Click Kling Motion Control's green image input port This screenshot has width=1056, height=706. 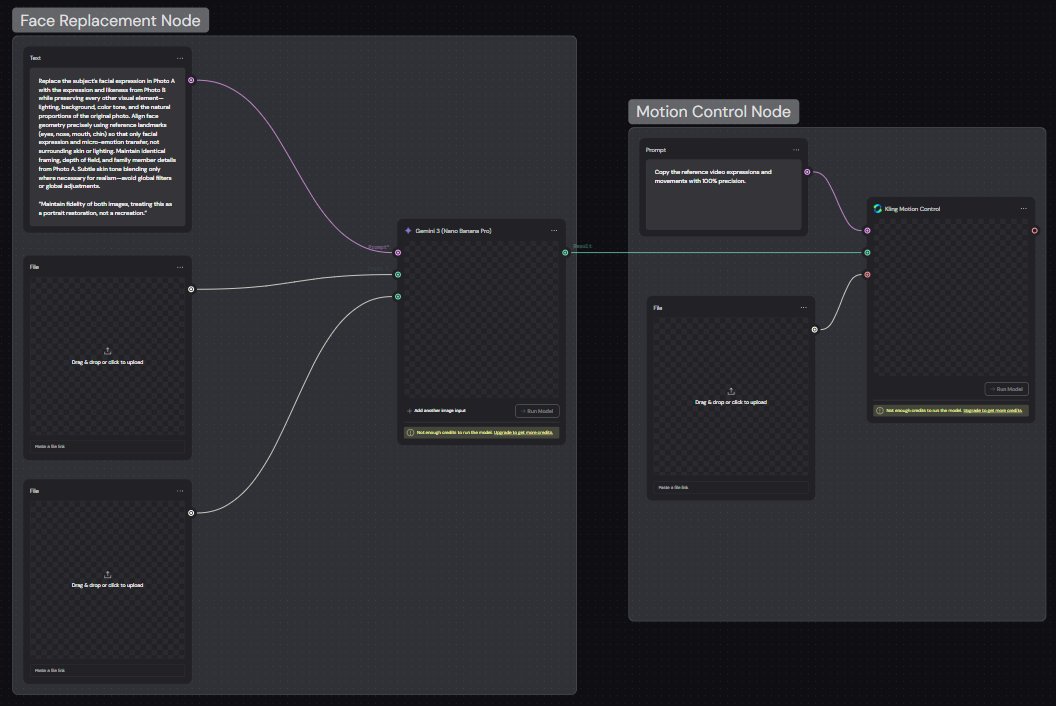[x=867, y=253]
